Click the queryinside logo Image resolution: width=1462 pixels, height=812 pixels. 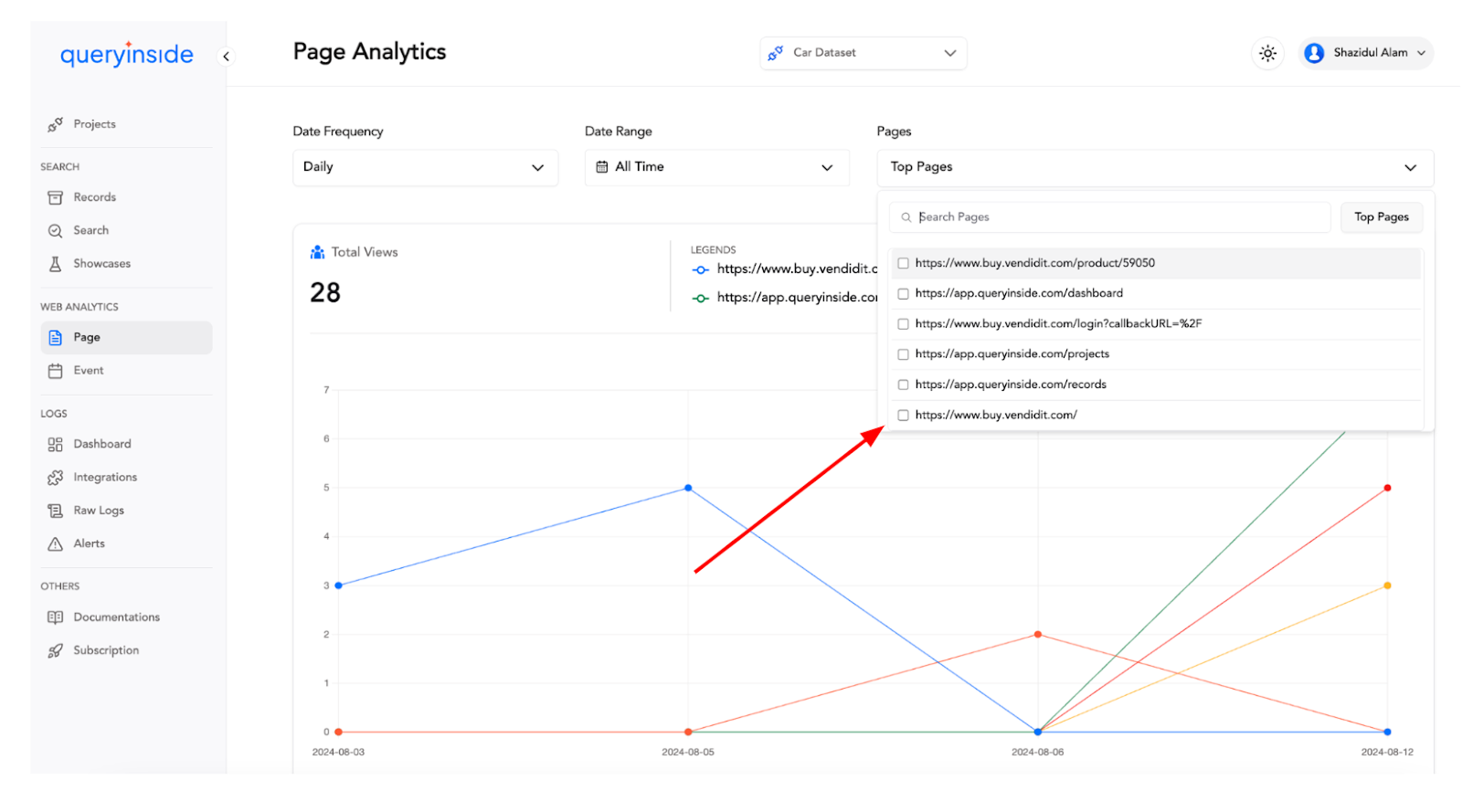pos(127,55)
